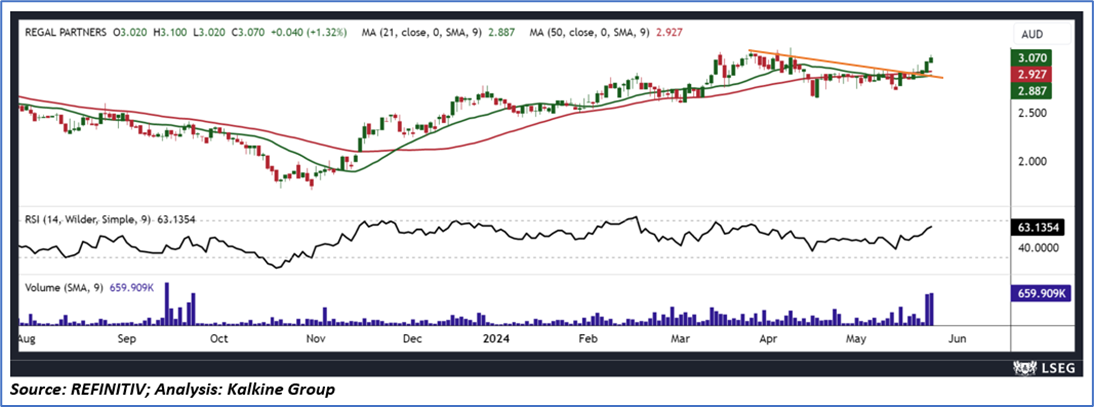Viewport: 1094px width, 407px height.
Task: Click the Nov time axis label
Action: (x=317, y=339)
